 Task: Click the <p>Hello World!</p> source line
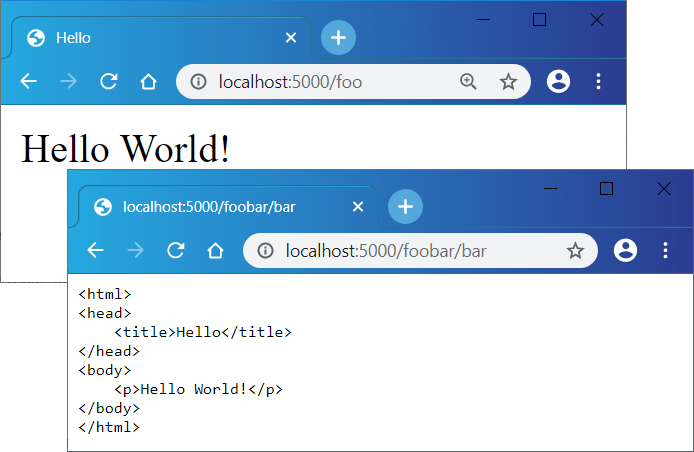point(198,389)
